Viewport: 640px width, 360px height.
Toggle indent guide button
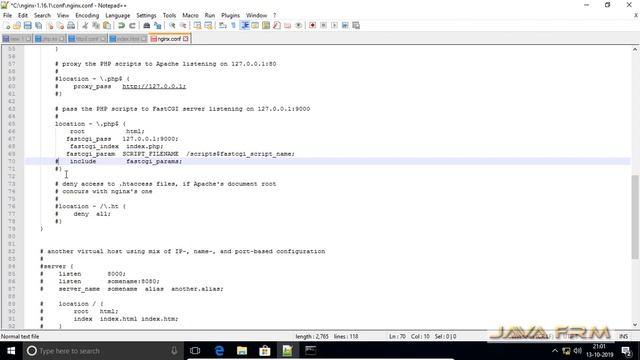pos(244,25)
